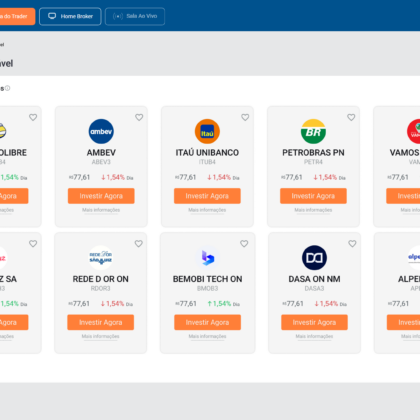Favorite the REDE D OR ON card
420x420 pixels.
pos(139,244)
